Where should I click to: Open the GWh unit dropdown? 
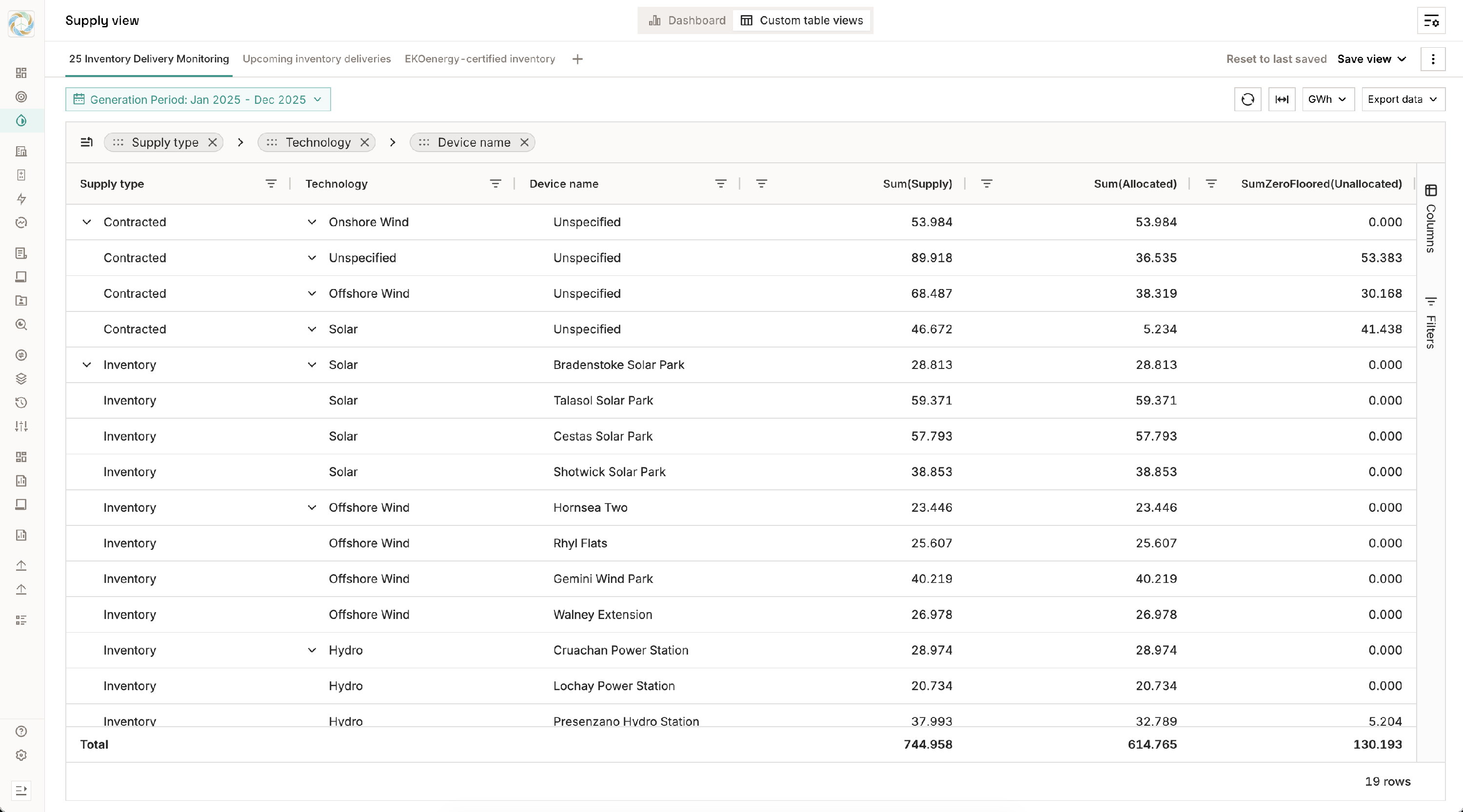pos(1327,99)
